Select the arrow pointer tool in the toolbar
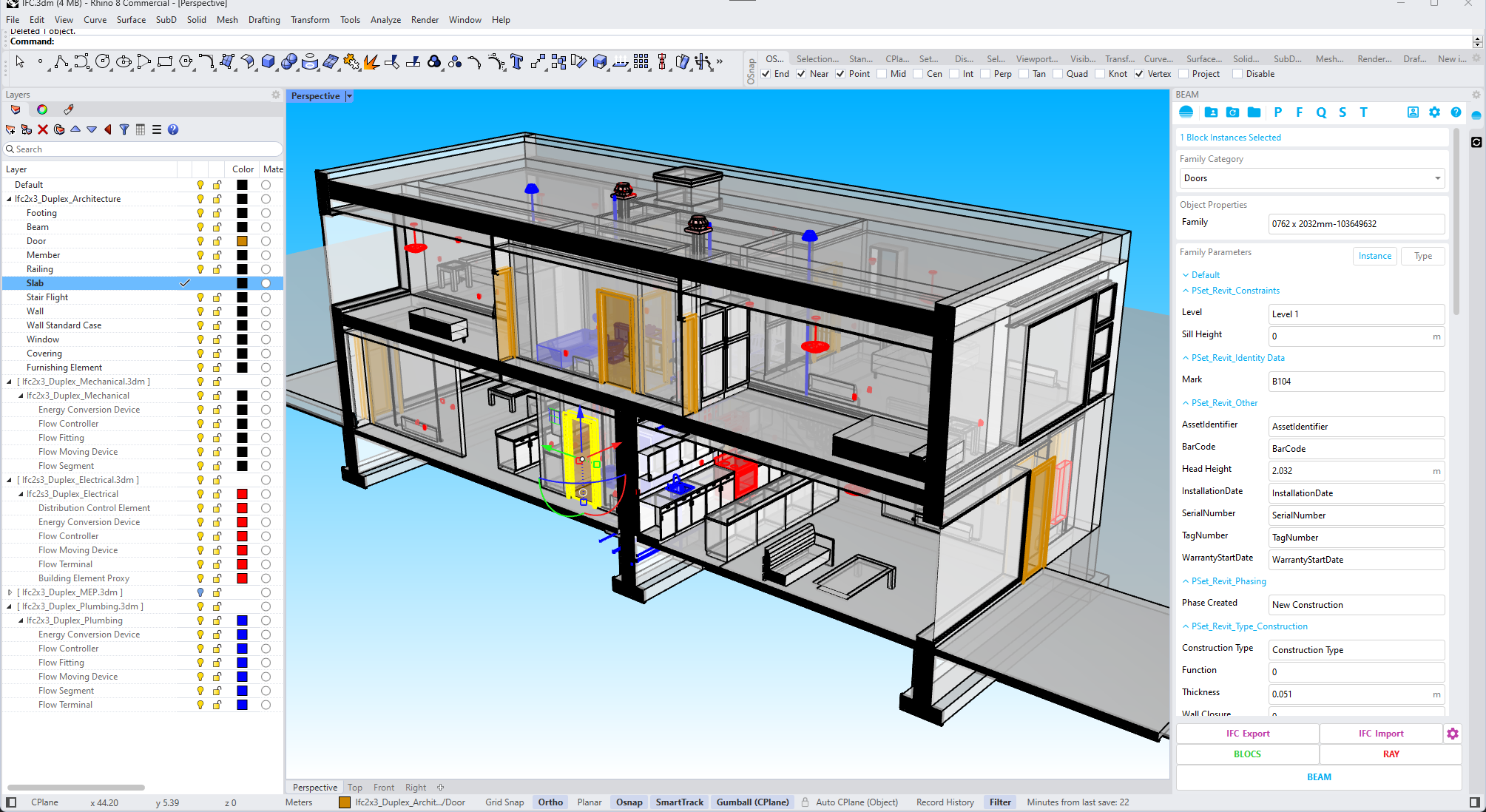This screenshot has height=812, width=1486. tap(20, 62)
